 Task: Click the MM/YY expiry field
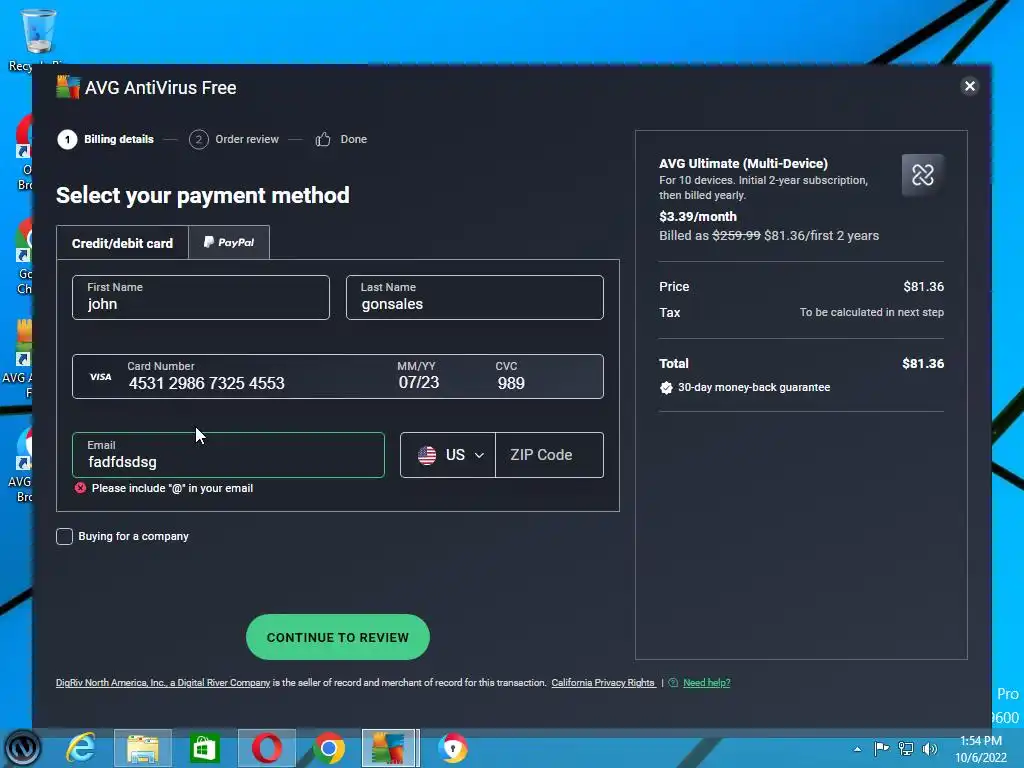pos(419,377)
